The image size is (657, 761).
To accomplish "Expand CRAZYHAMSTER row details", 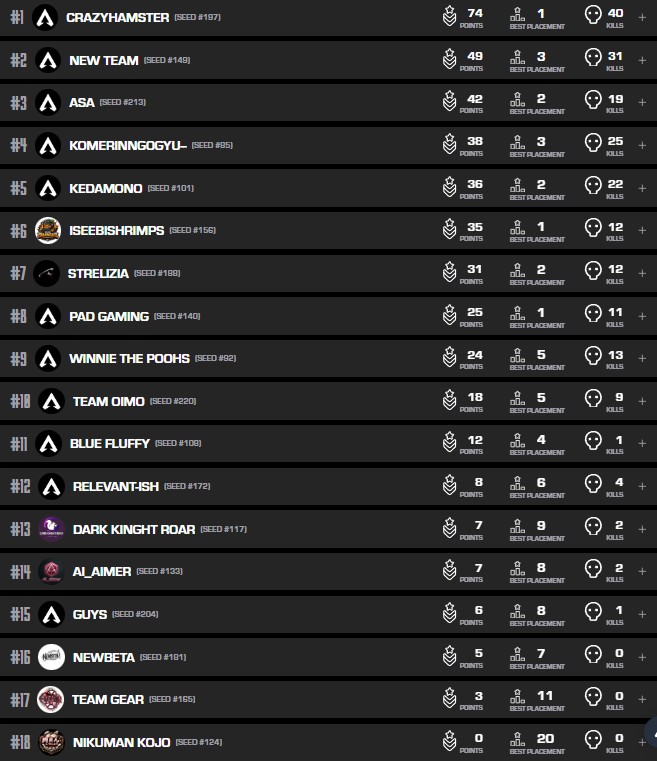I will pyautogui.click(x=641, y=17).
